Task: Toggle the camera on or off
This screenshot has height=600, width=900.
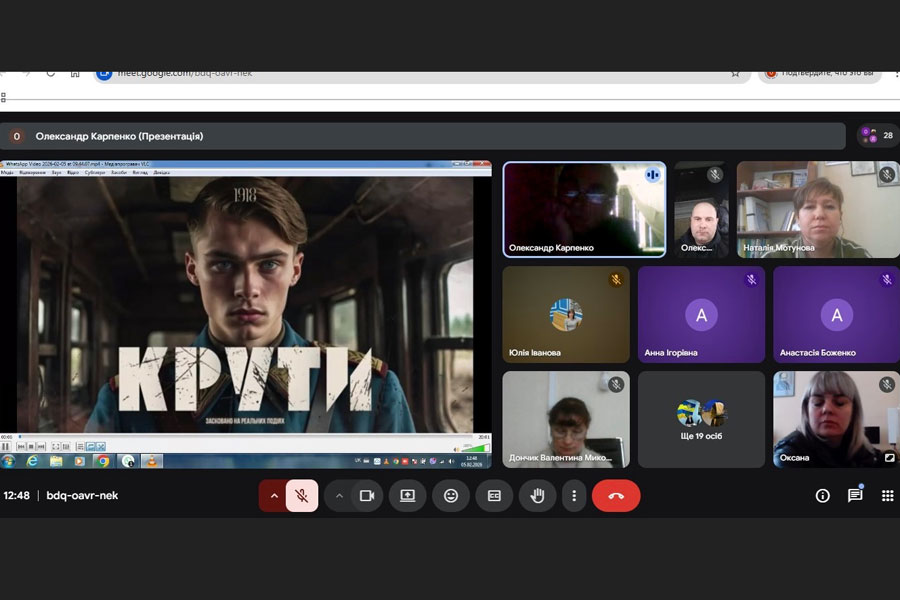Action: (x=367, y=496)
